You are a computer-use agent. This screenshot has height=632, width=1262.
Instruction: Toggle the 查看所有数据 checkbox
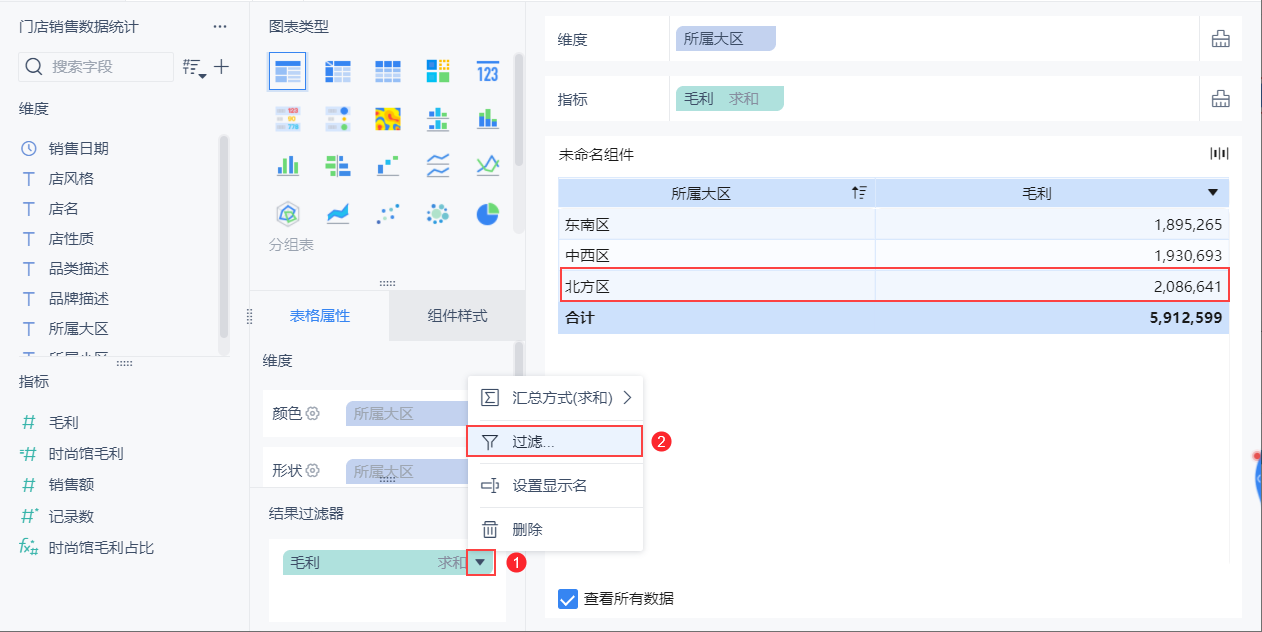[567, 599]
